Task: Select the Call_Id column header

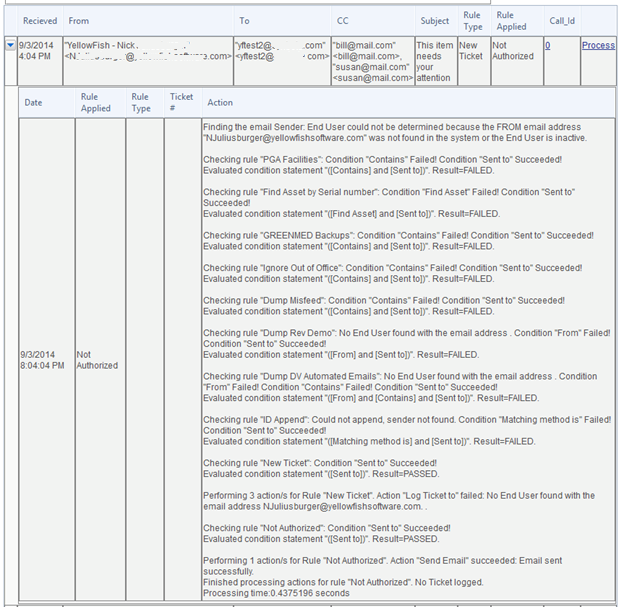Action: [562, 21]
